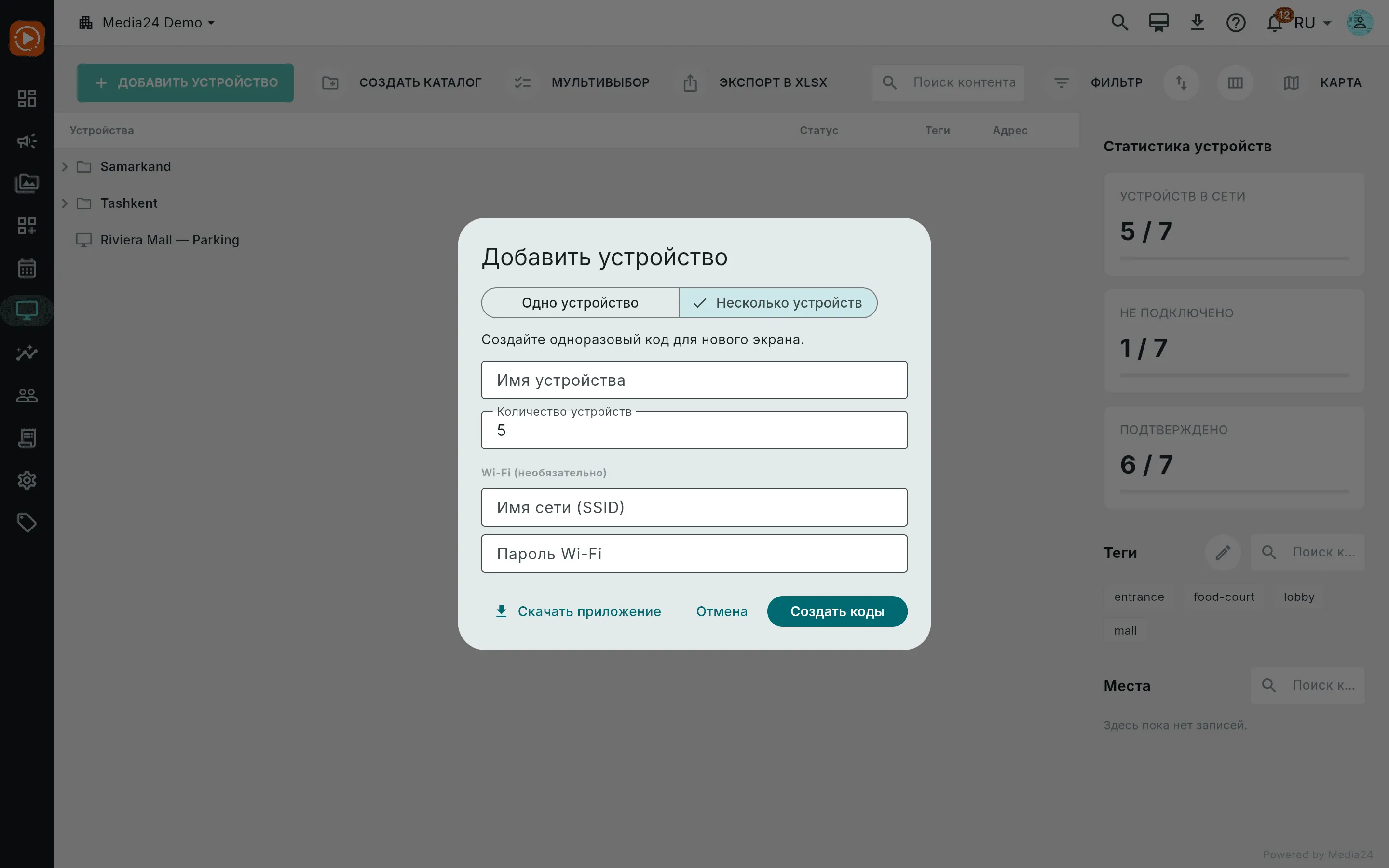The image size is (1389, 868).
Task: Click the pencil edit icon next to Теги
Action: click(1223, 552)
